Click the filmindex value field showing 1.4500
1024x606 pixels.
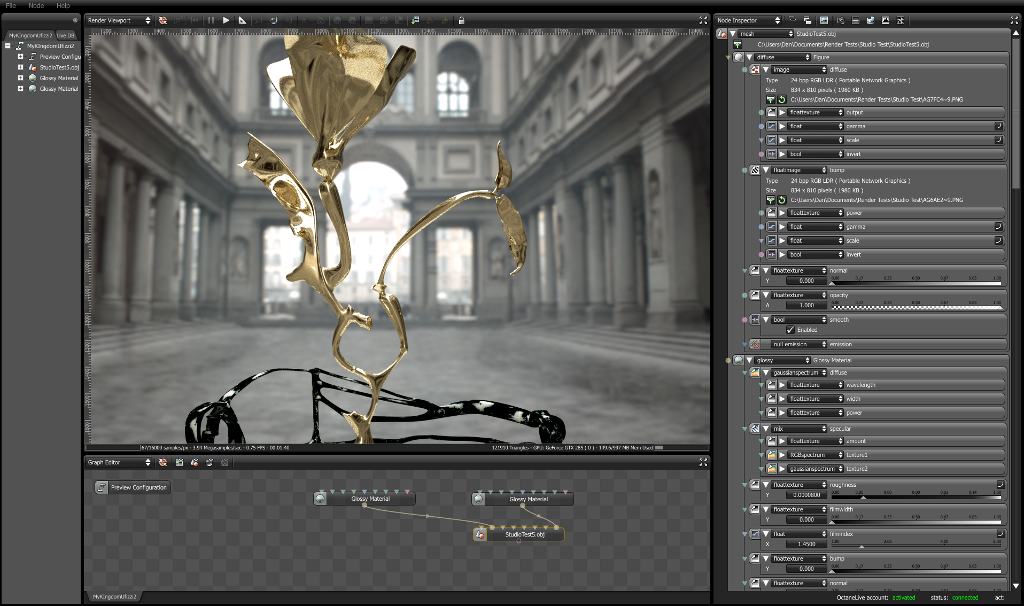tap(805, 544)
